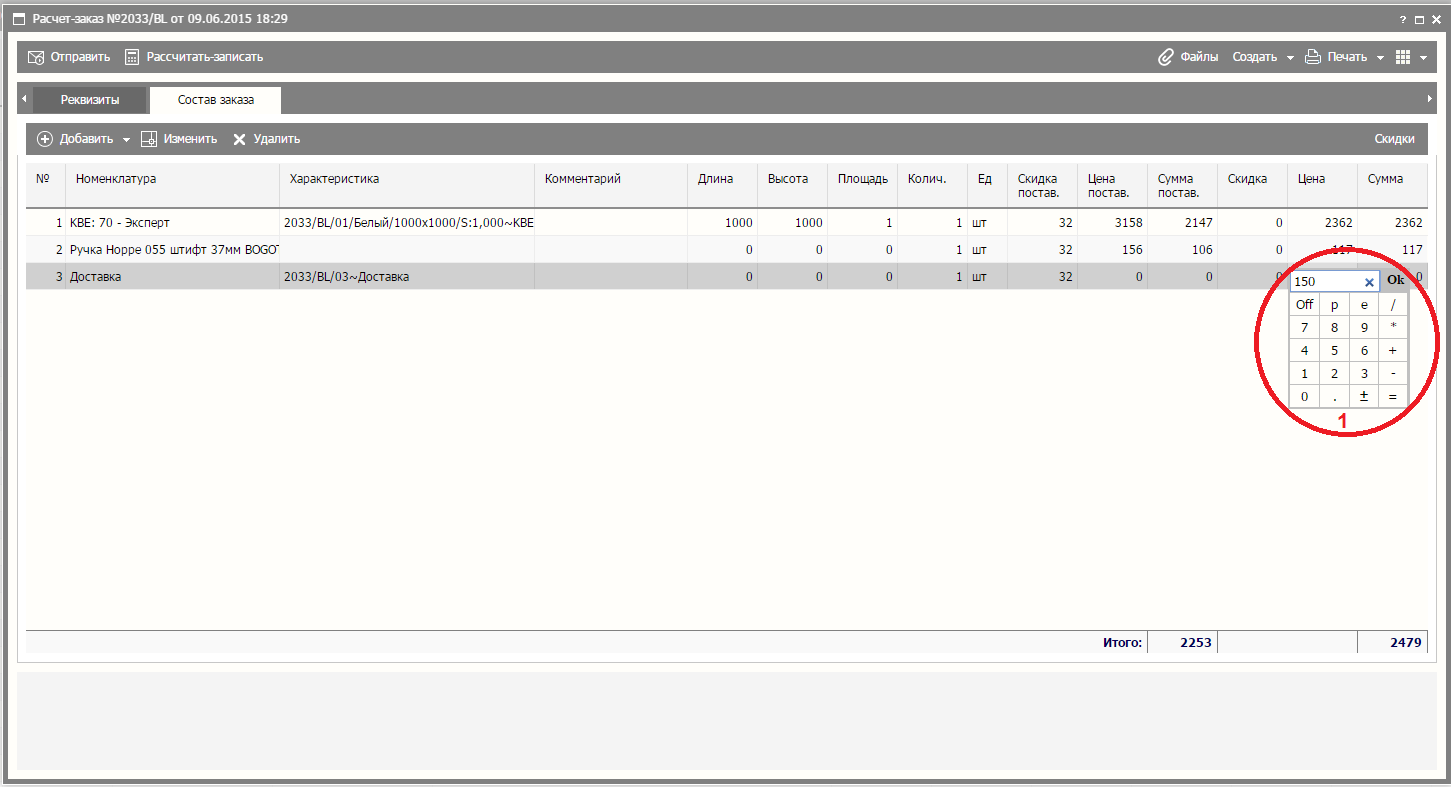
Task: Expand the Создать dropdown arrow
Action: point(1290,58)
